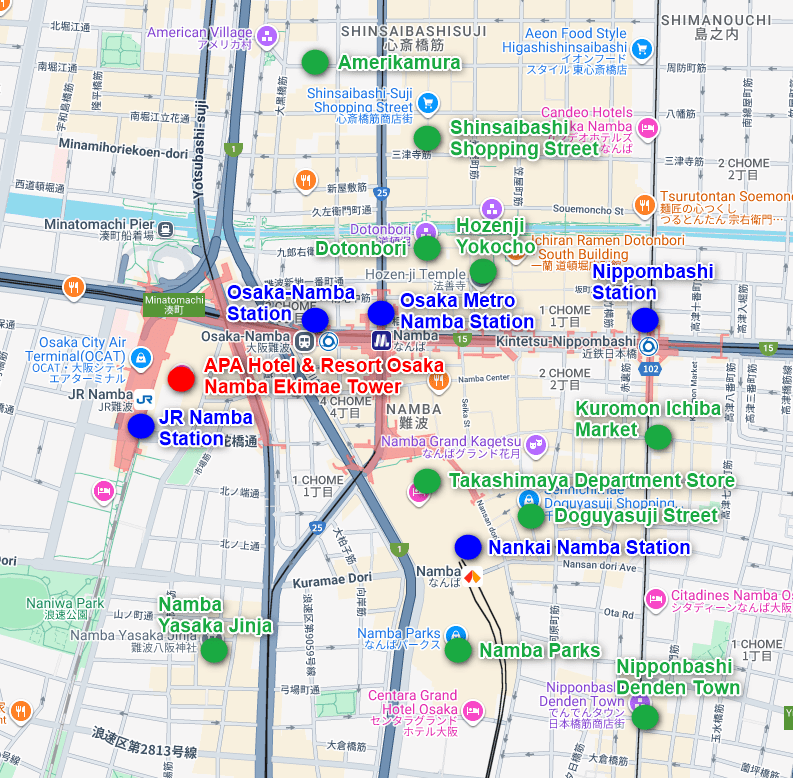Click the Centara Grand Hotel Osaka pin
The width and height of the screenshot is (793, 778).
pyautogui.click(x=473, y=712)
